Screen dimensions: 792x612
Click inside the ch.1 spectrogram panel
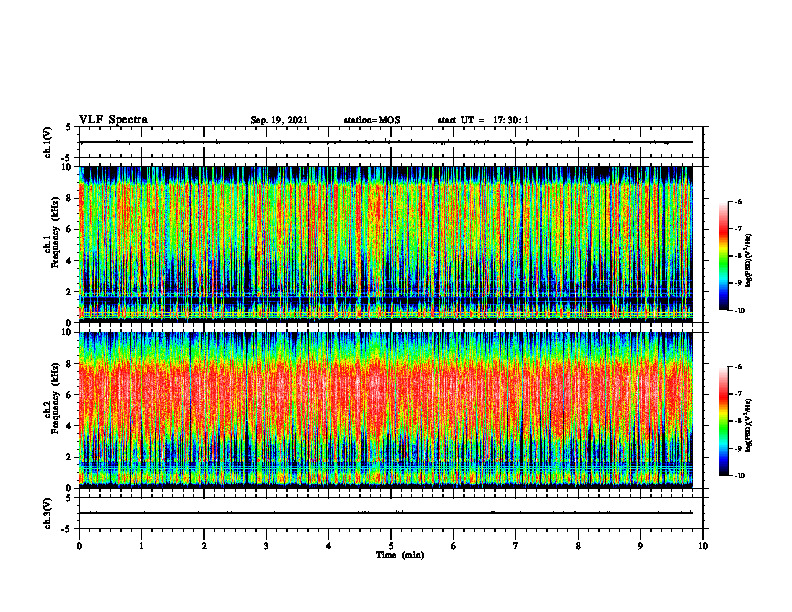(x=386, y=244)
